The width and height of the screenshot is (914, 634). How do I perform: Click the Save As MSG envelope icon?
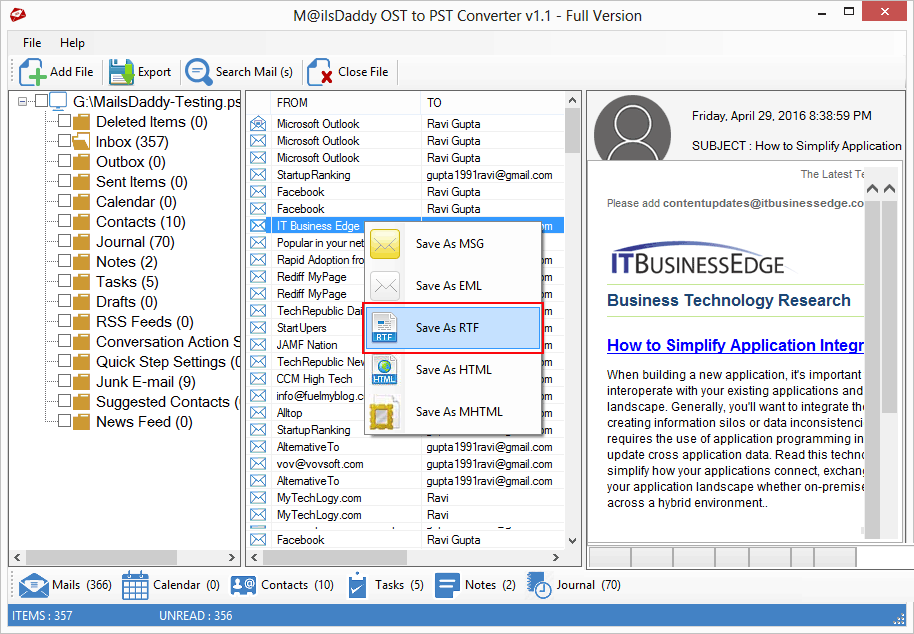385,244
